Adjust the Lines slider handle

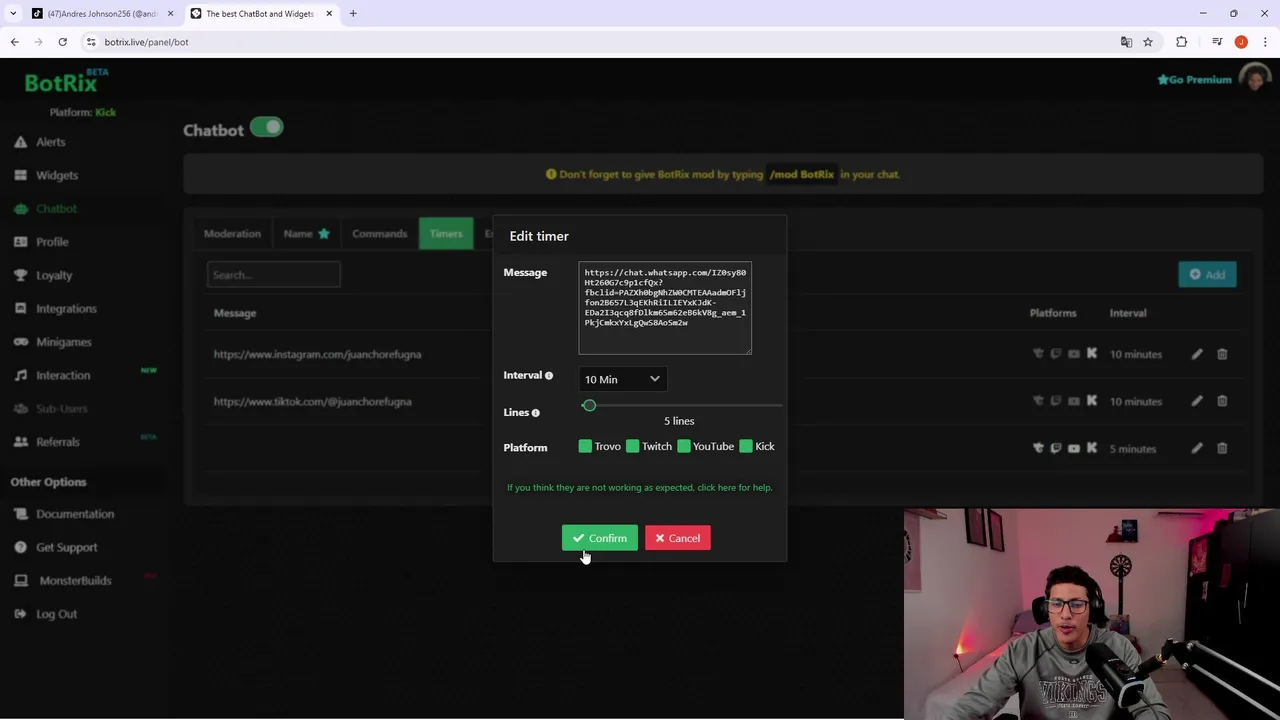click(589, 405)
